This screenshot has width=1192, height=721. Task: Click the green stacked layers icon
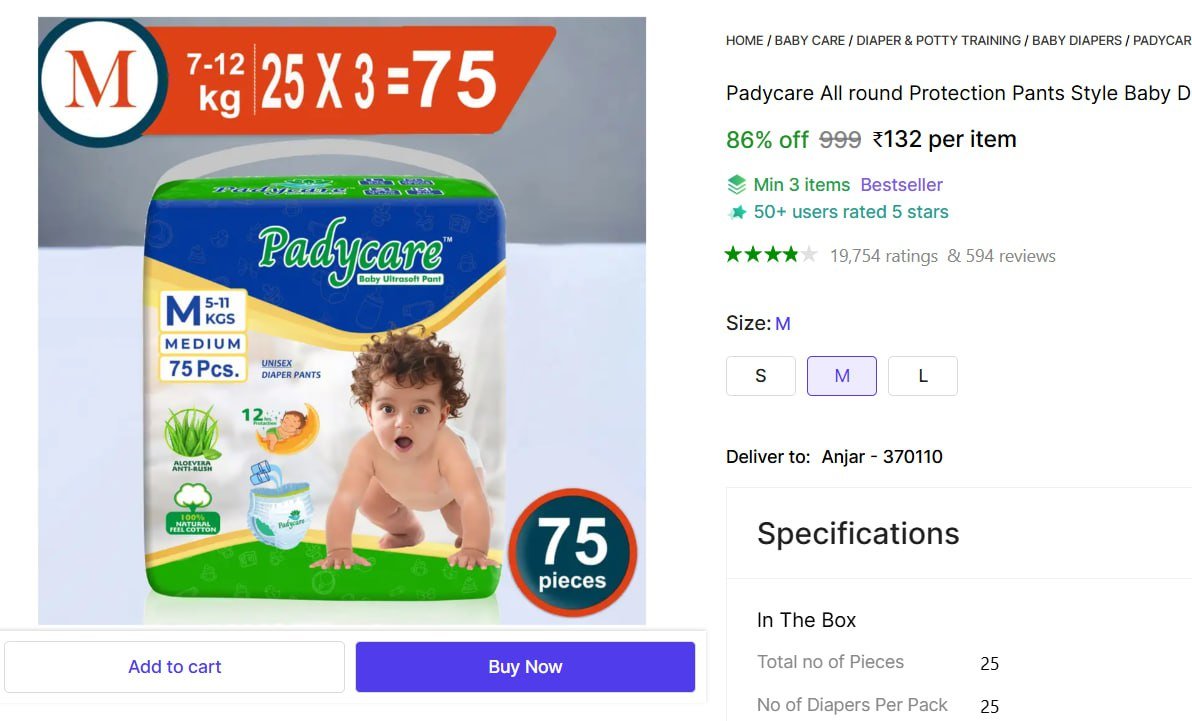(736, 185)
